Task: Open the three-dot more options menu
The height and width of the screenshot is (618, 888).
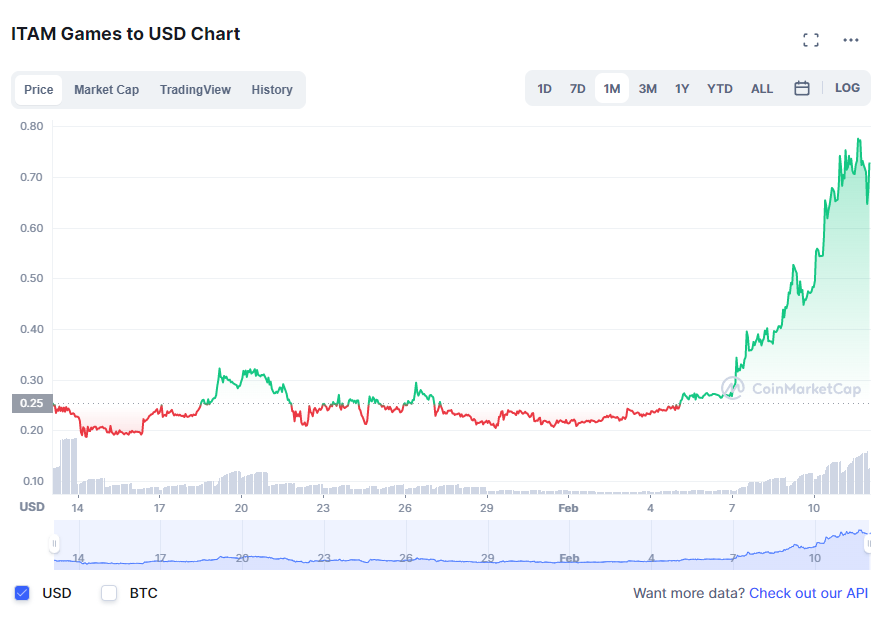Action: (851, 40)
